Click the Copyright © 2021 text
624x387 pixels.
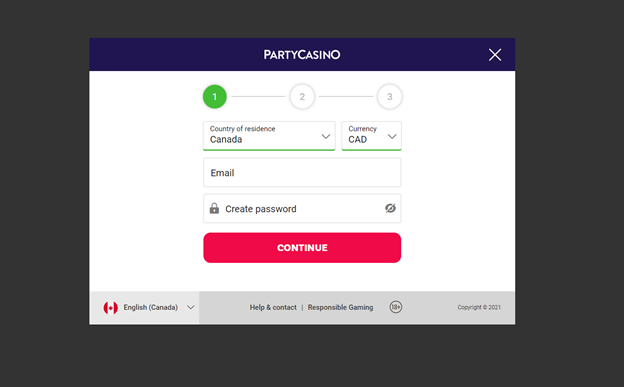[x=479, y=307]
